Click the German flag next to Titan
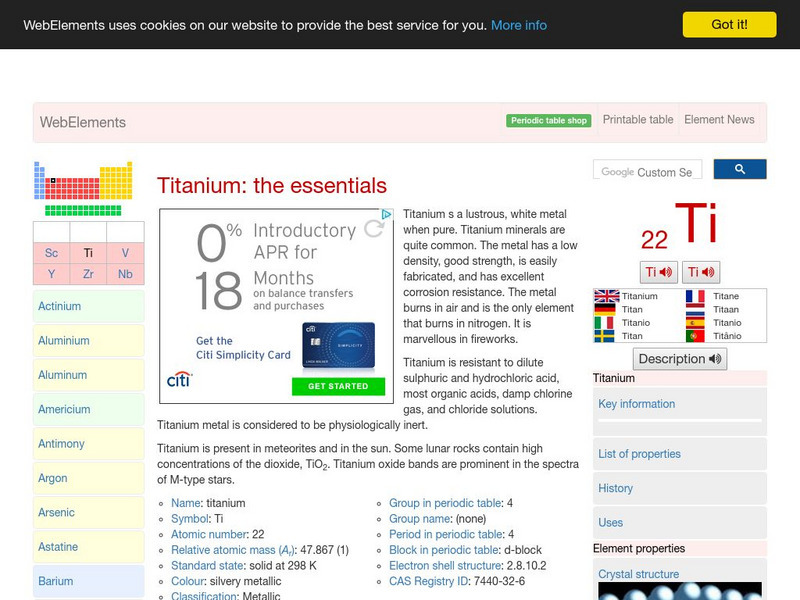This screenshot has width=800, height=600. click(605, 310)
